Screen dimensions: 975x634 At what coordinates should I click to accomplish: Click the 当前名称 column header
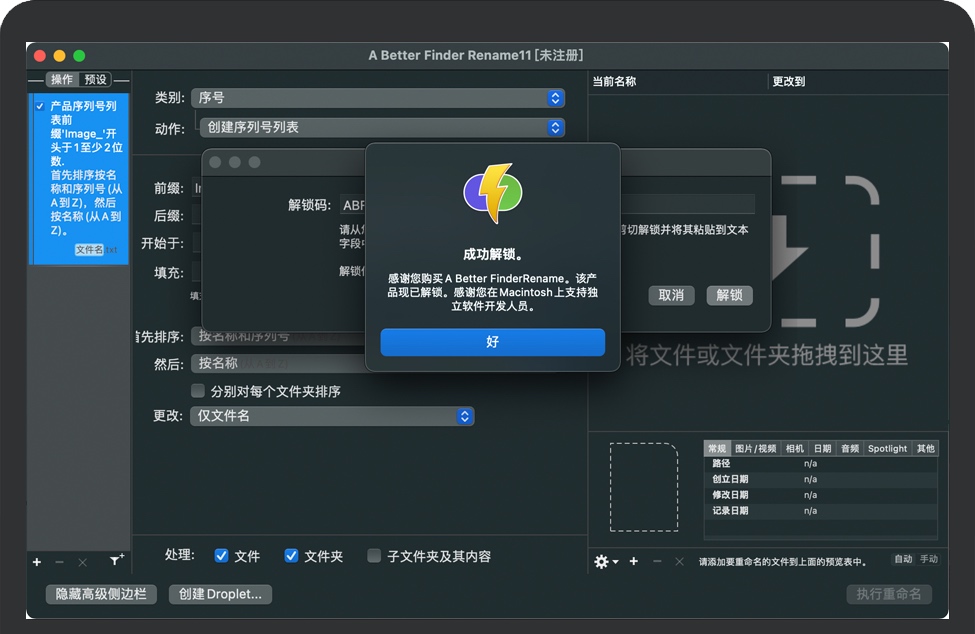(614, 81)
